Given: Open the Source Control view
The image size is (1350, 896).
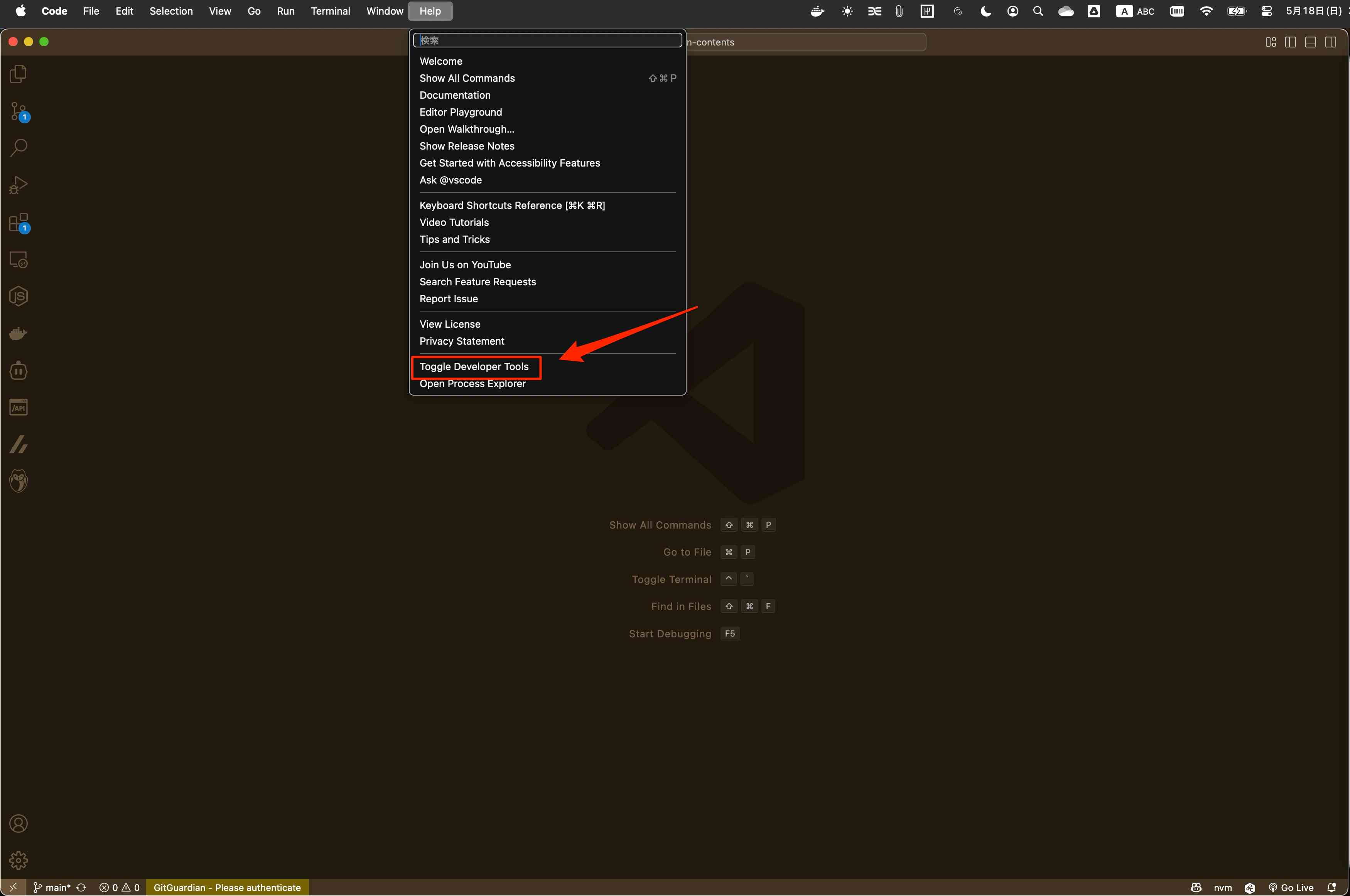Looking at the screenshot, I should [18, 111].
